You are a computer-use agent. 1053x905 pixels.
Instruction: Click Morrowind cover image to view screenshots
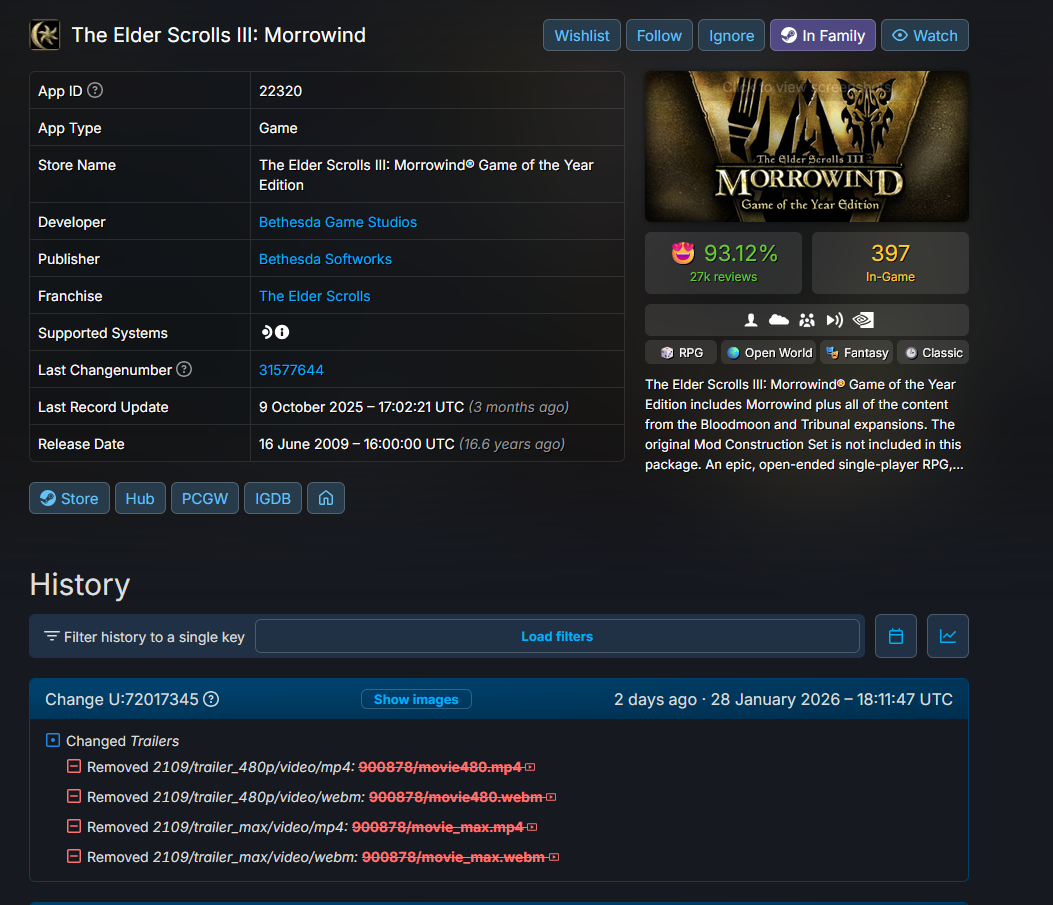click(x=807, y=146)
